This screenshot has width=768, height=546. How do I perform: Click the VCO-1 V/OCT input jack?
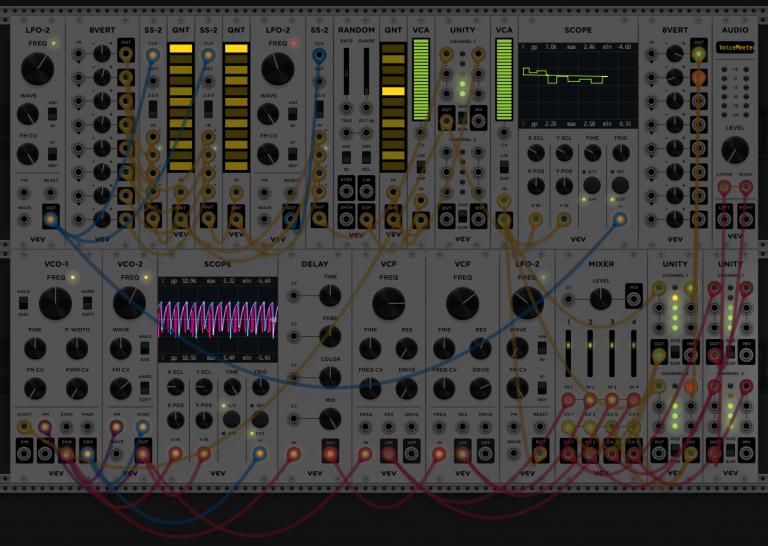[24, 427]
